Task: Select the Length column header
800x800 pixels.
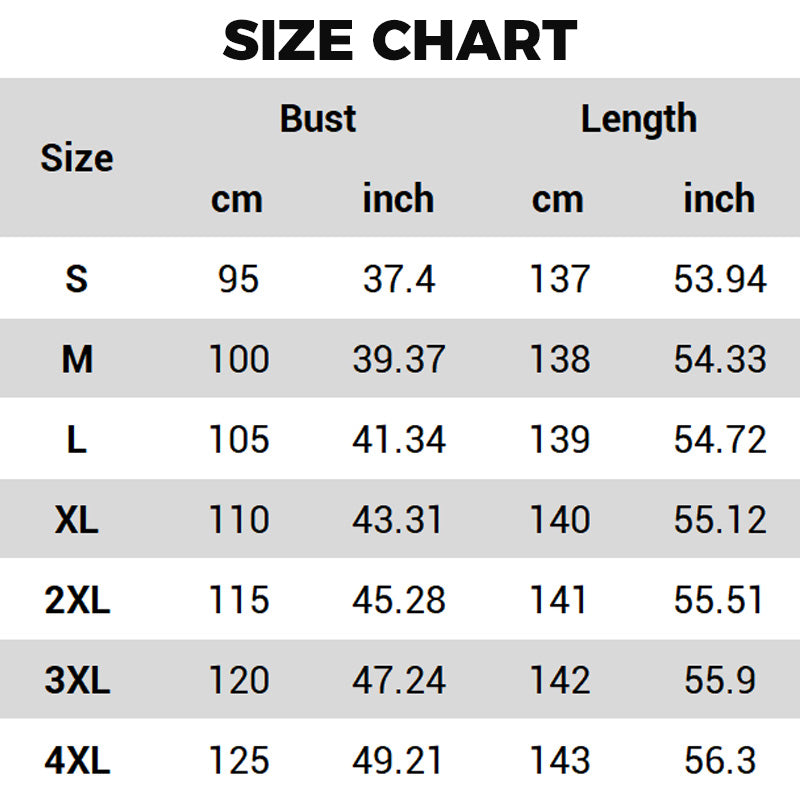Action: point(639,119)
